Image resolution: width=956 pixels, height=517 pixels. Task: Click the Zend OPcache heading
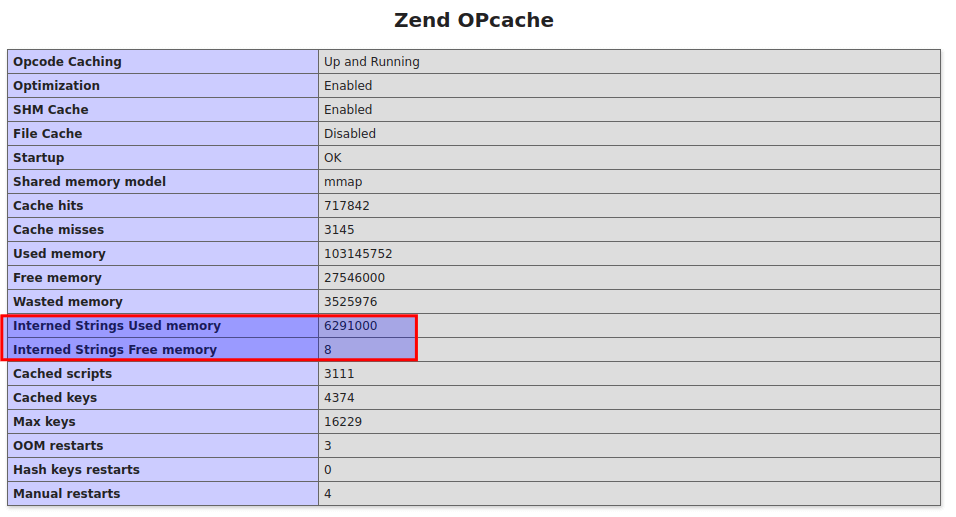[x=474, y=20]
